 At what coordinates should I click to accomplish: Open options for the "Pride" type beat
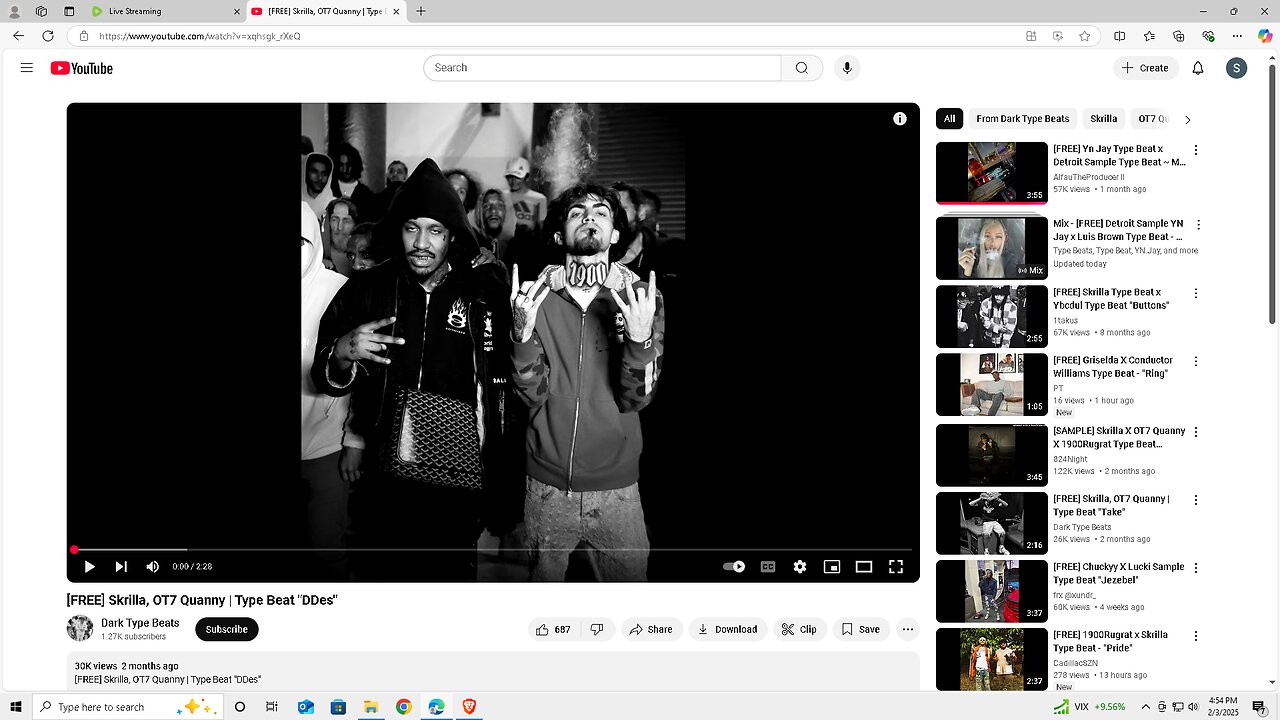pos(1196,636)
